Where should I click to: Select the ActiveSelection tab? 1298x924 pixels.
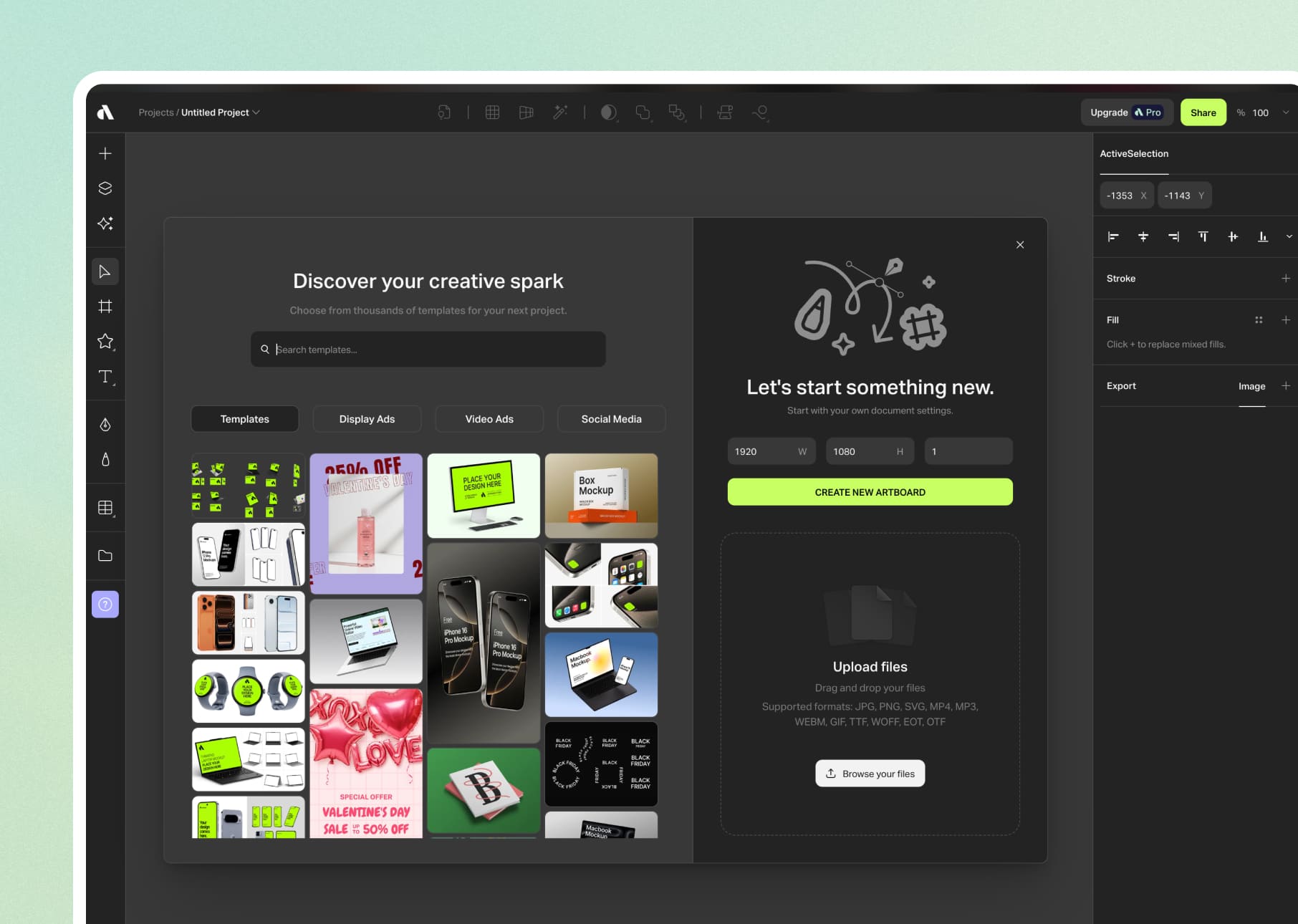1134,154
